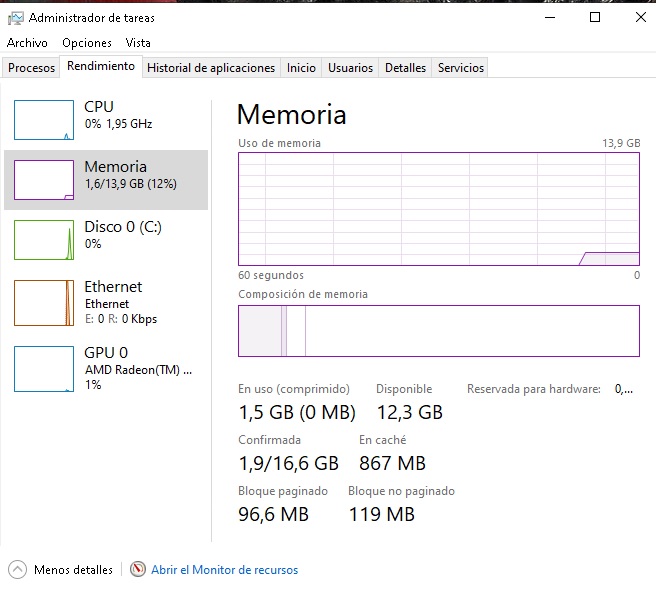This screenshot has height=589, width=656.
Task: Go to the Inicio tab
Action: (x=301, y=68)
